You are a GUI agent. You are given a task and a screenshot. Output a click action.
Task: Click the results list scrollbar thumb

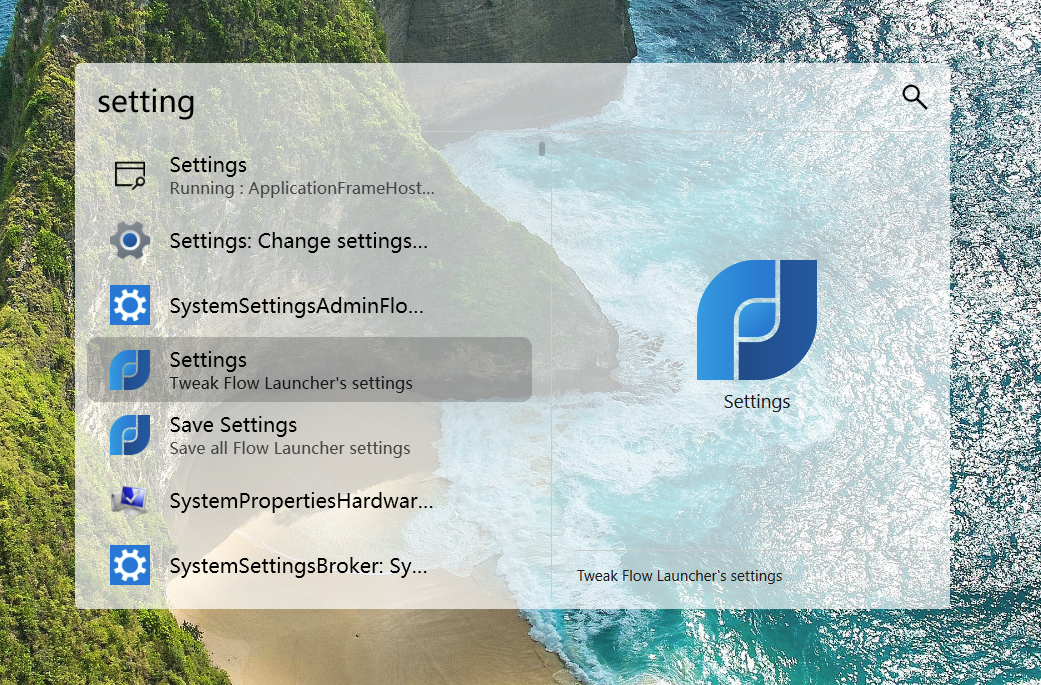pos(542,149)
